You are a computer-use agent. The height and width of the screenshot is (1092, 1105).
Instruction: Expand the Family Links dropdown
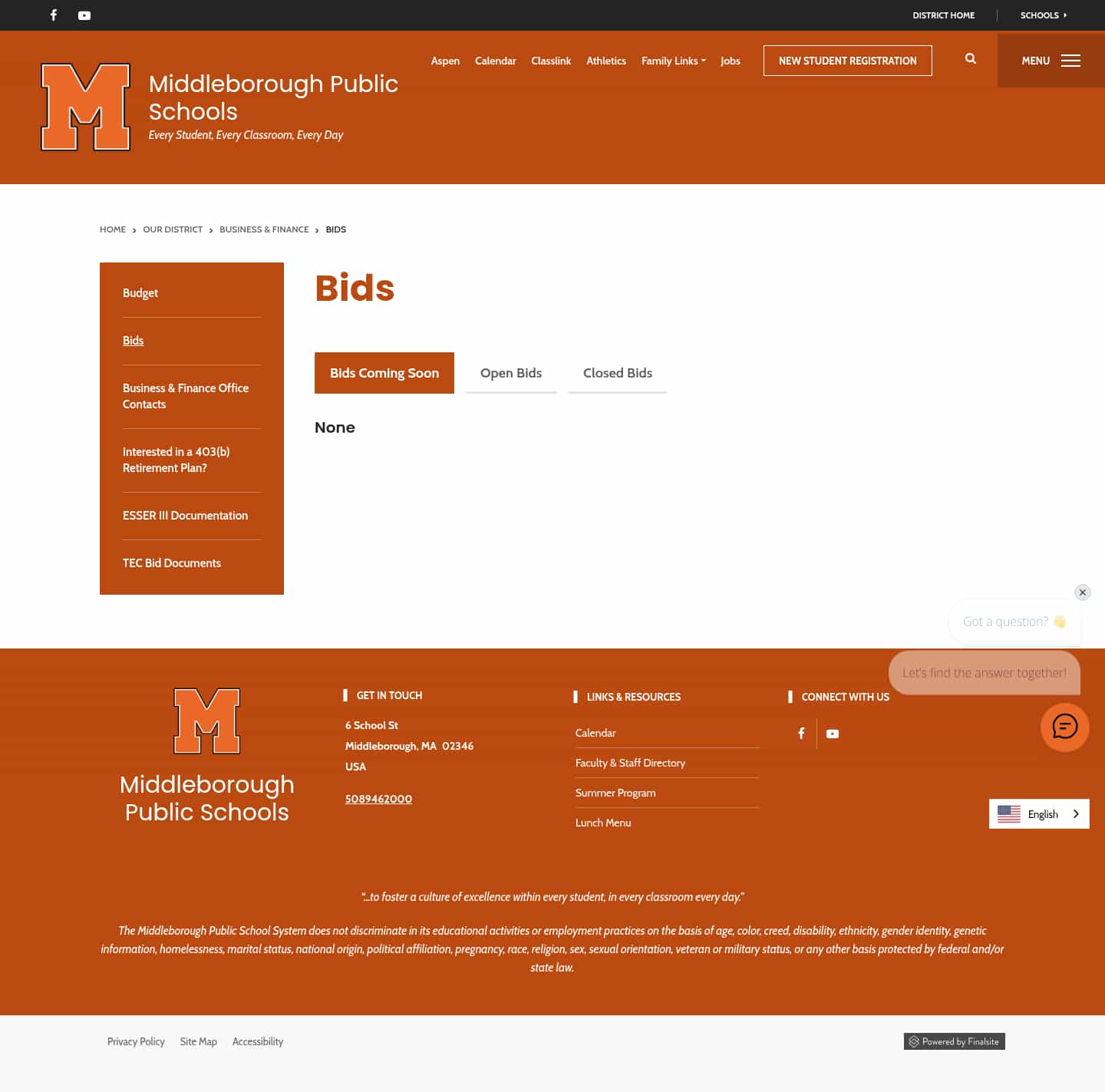point(673,61)
